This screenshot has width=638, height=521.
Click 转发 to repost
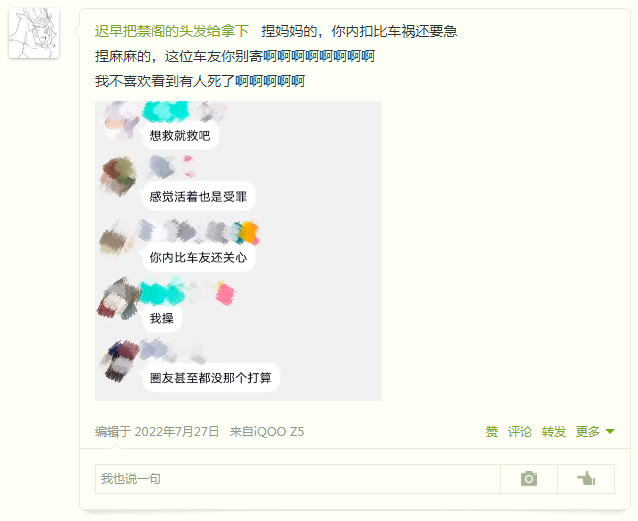point(554,431)
